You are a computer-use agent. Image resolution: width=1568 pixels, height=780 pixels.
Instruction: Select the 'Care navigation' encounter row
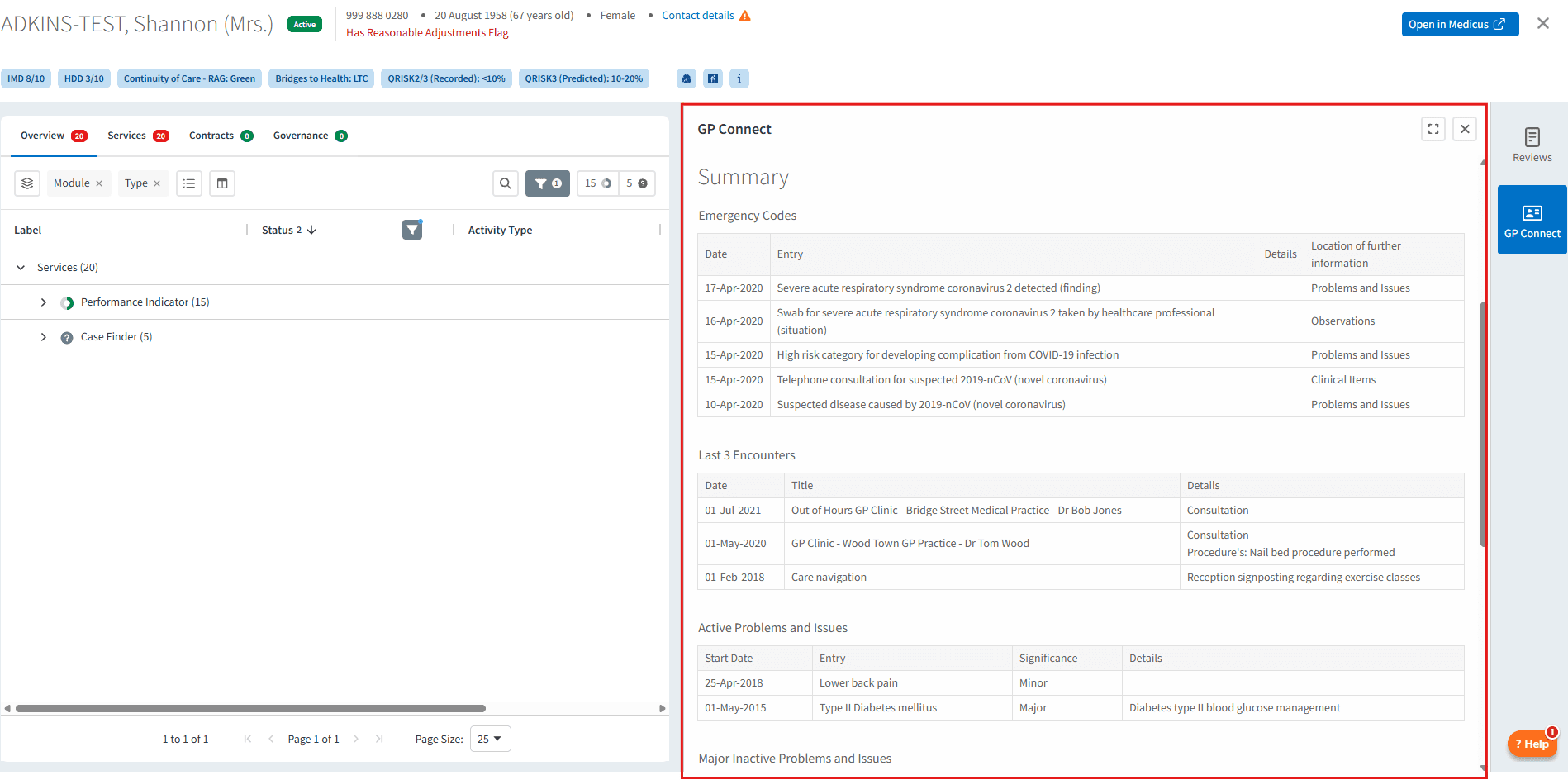[1081, 577]
